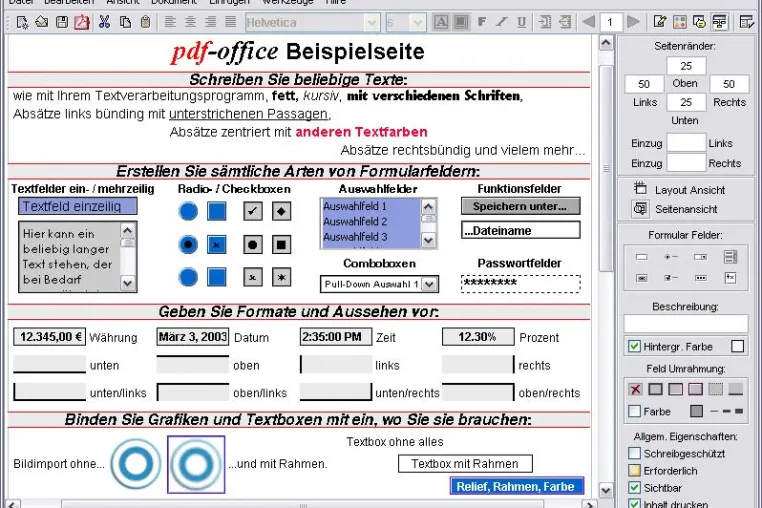Viewport: 762px width, 508px height.
Task: Insert a password form field icon
Action: 700,278
